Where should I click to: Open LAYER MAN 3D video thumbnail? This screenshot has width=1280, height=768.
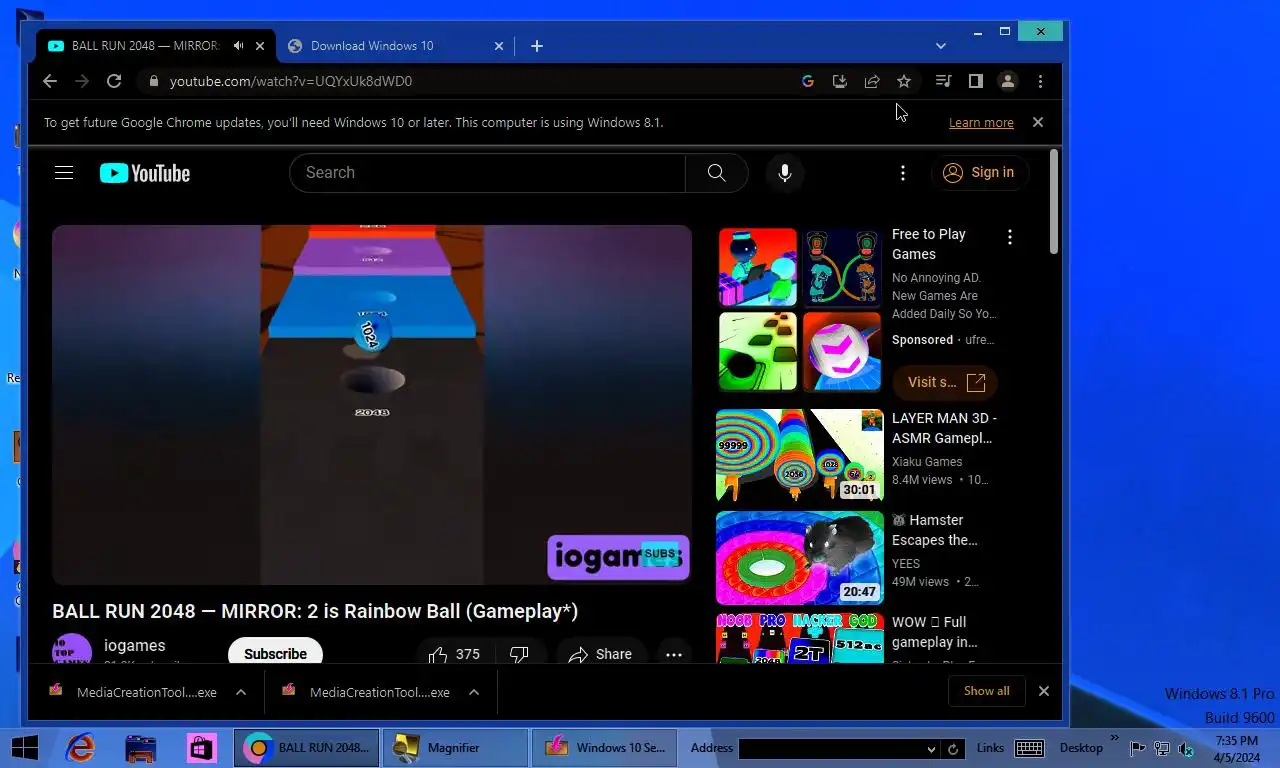pos(800,455)
